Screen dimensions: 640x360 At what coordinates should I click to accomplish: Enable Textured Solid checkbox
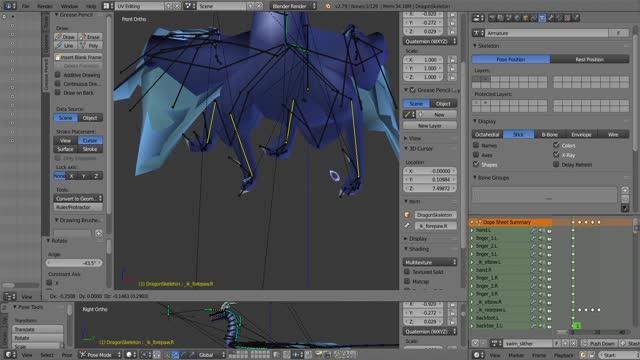[x=407, y=271]
